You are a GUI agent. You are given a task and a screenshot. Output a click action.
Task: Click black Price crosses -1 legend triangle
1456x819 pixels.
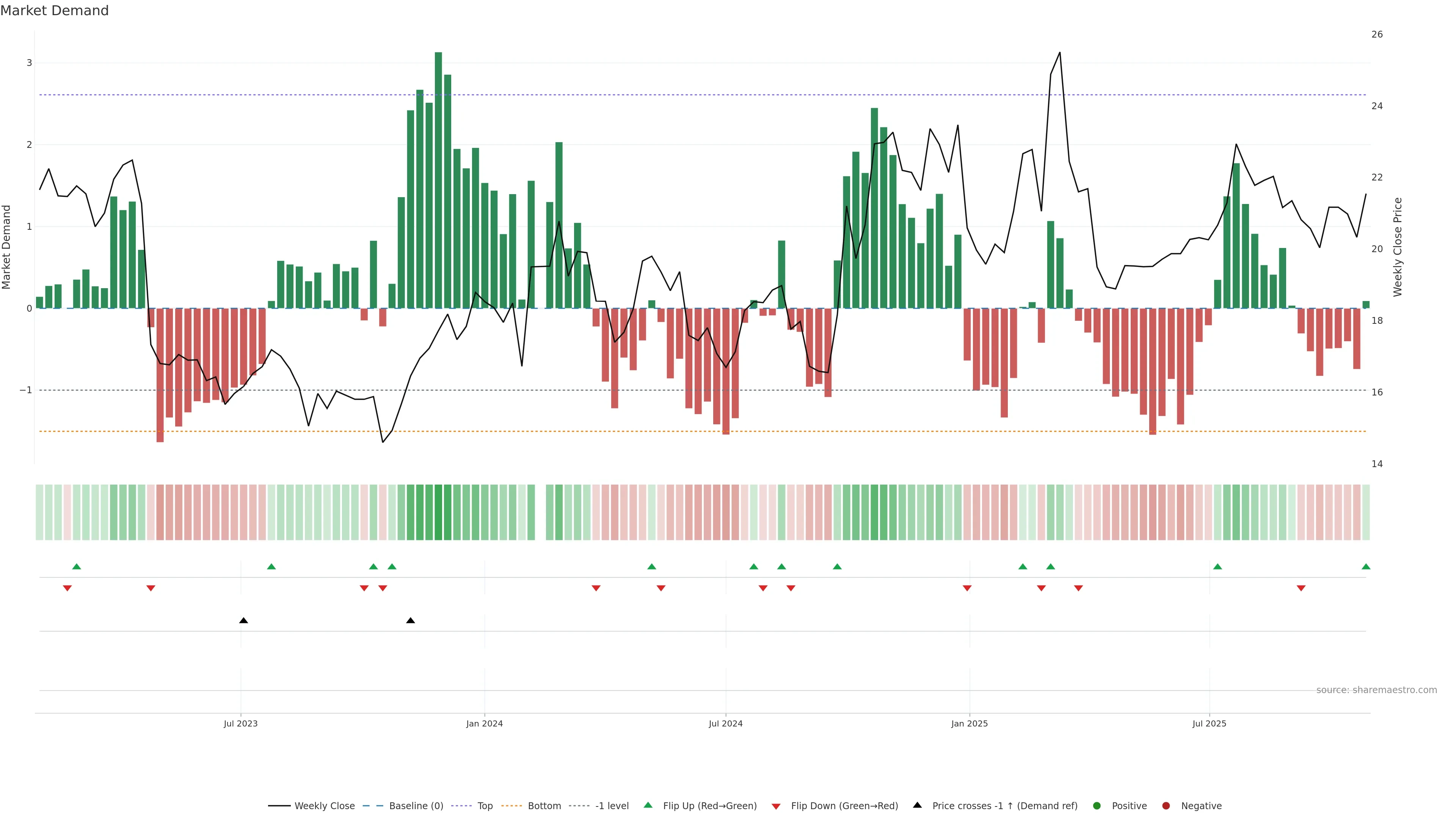(x=917, y=805)
